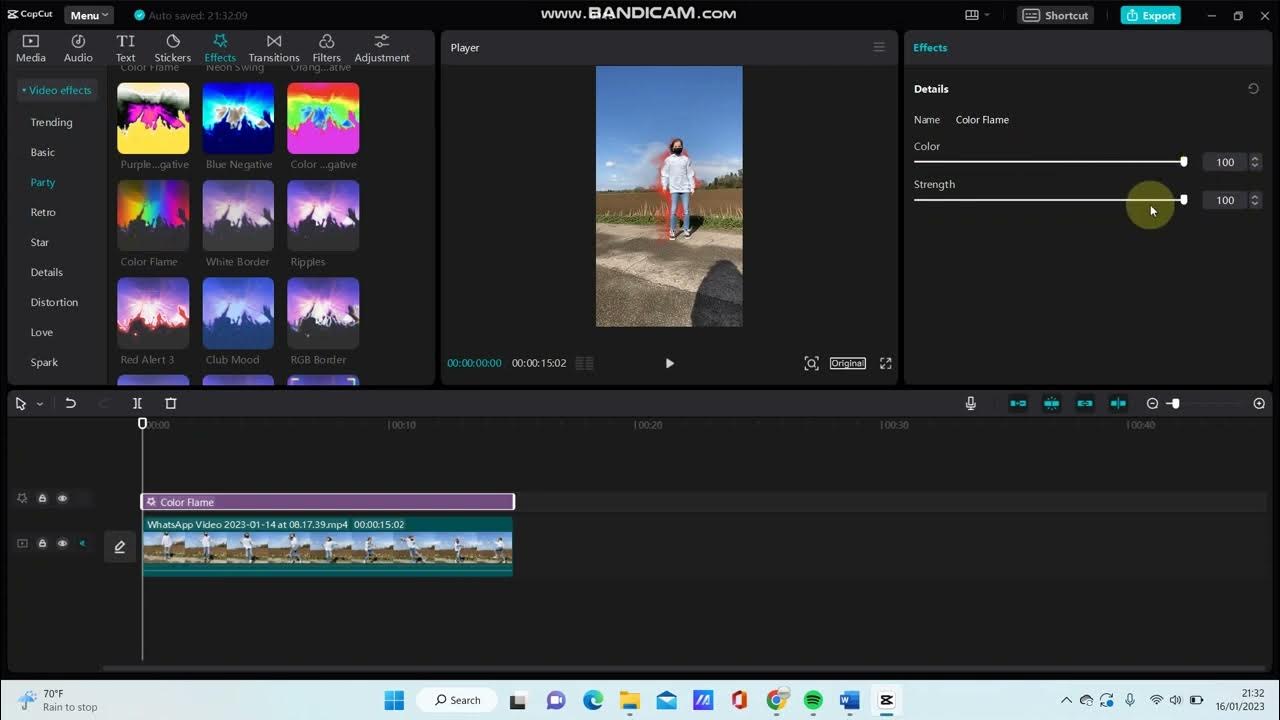1280x720 pixels.
Task: Select the Retro effects category
Action: click(x=43, y=212)
